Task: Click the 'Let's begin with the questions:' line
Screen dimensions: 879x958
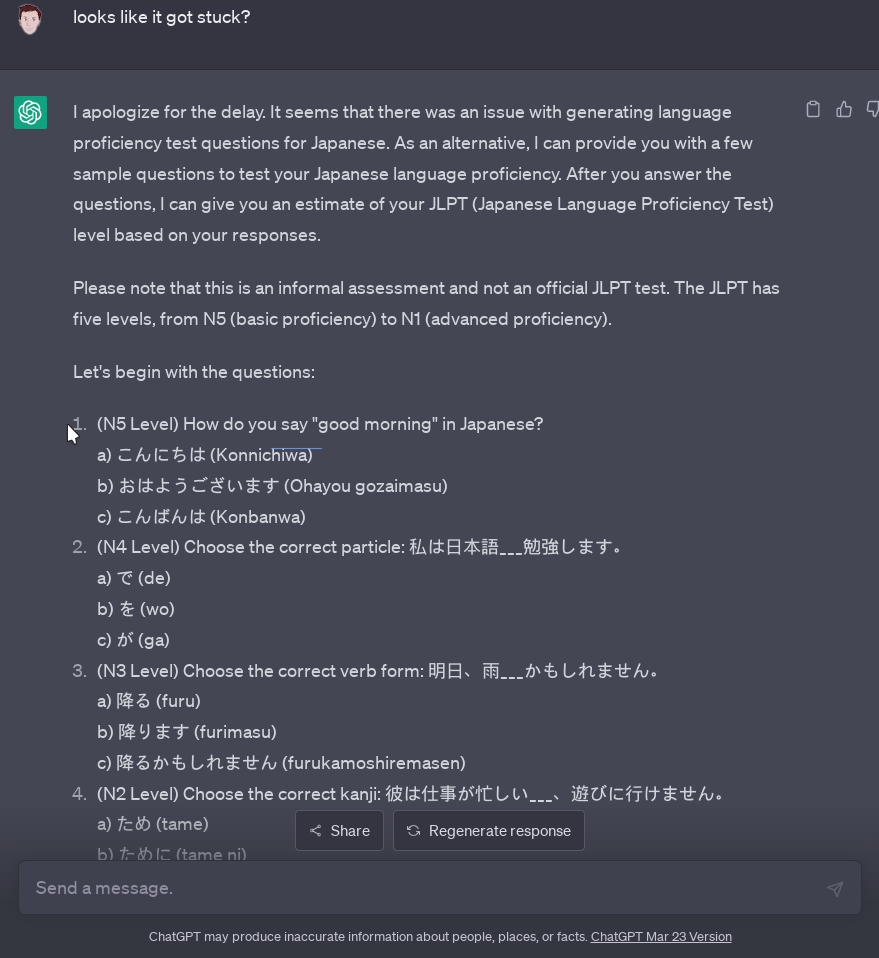Action: (x=194, y=372)
